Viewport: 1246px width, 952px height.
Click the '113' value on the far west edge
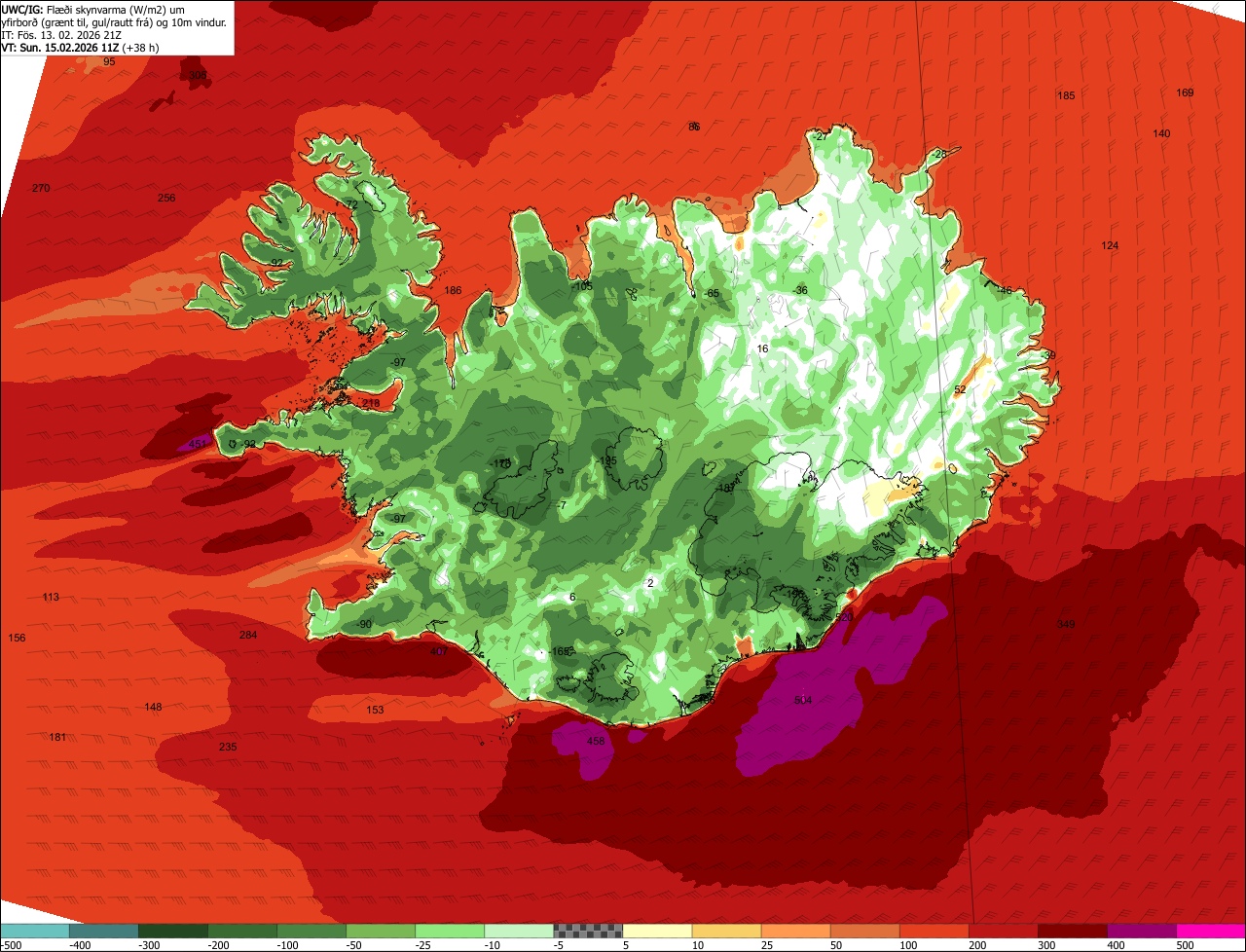point(51,597)
